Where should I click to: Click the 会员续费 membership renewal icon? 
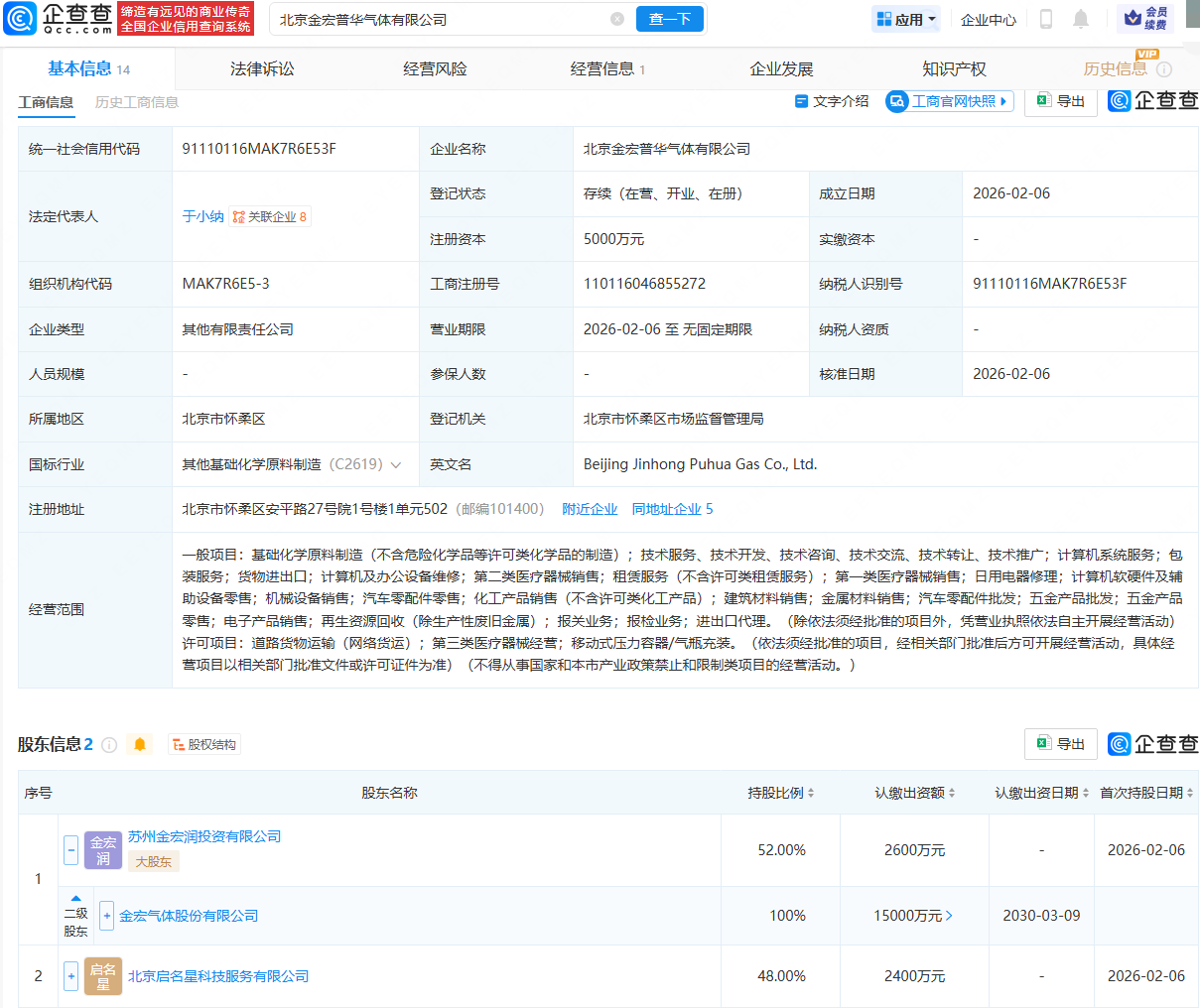point(1150,18)
